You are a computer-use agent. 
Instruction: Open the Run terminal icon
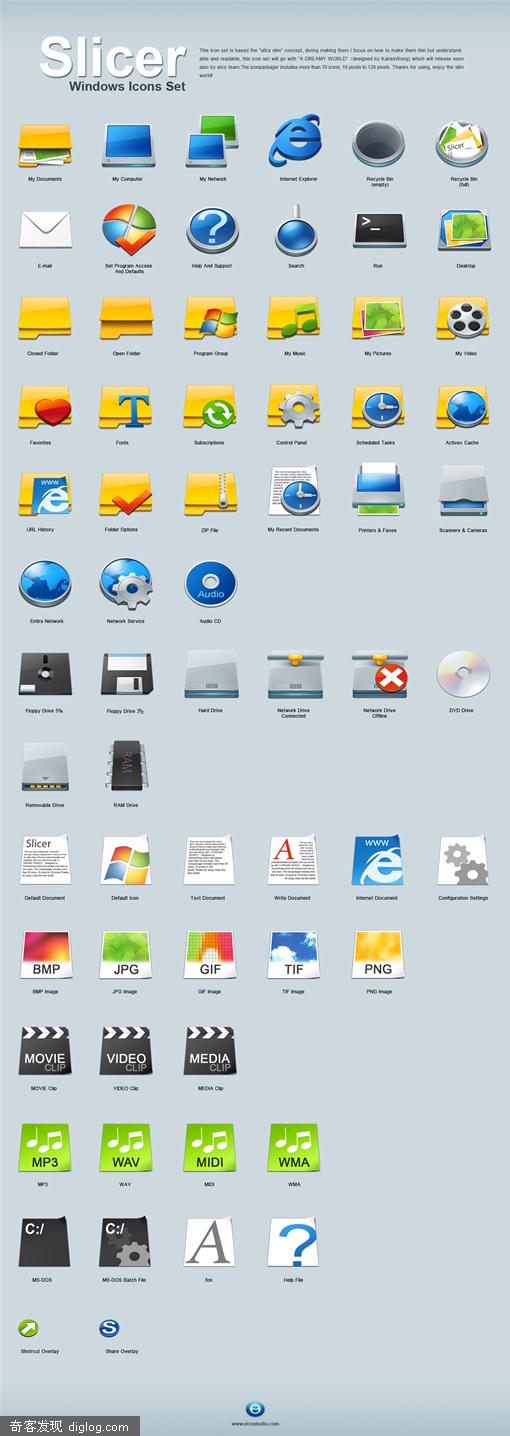(379, 231)
